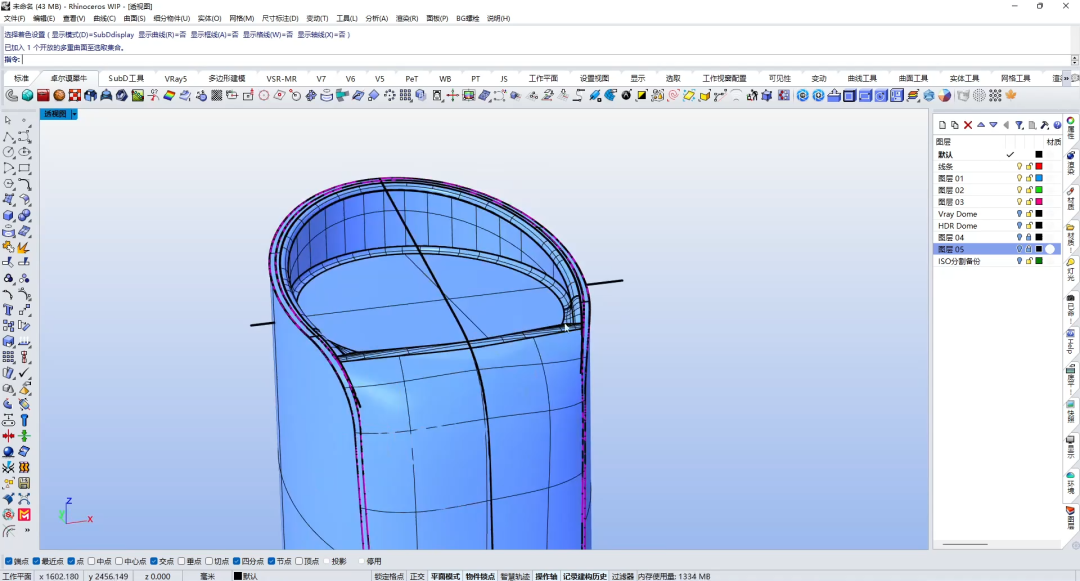Open the 曲面(S) menu

pos(134,19)
